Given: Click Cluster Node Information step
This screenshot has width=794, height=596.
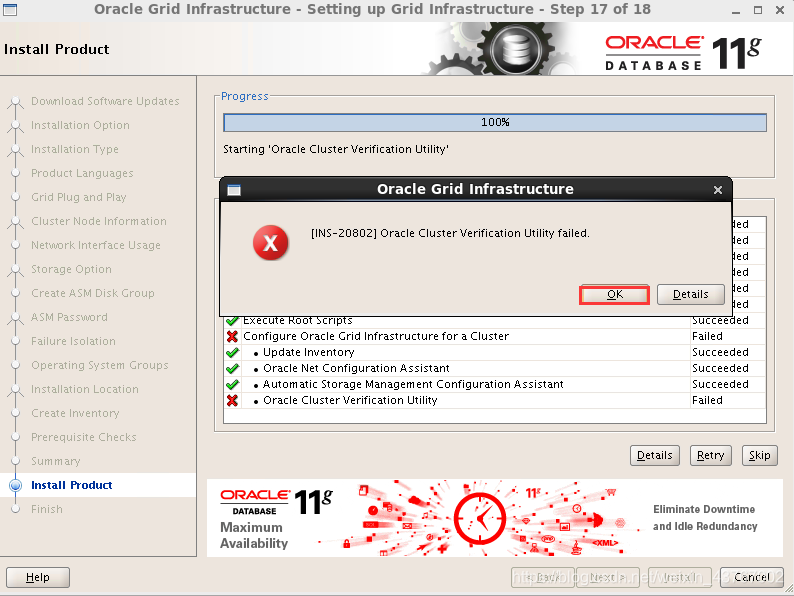Looking at the screenshot, I should click(99, 221).
